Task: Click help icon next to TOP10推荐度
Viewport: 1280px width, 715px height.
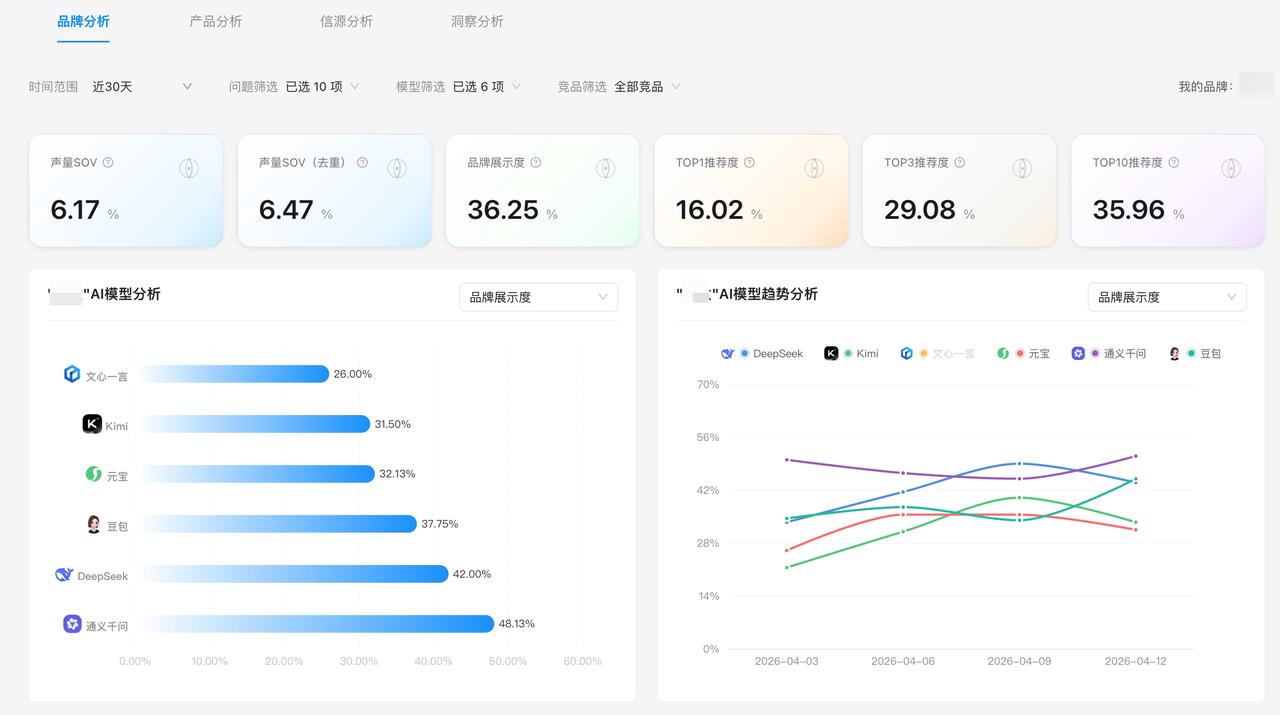Action: point(1174,162)
